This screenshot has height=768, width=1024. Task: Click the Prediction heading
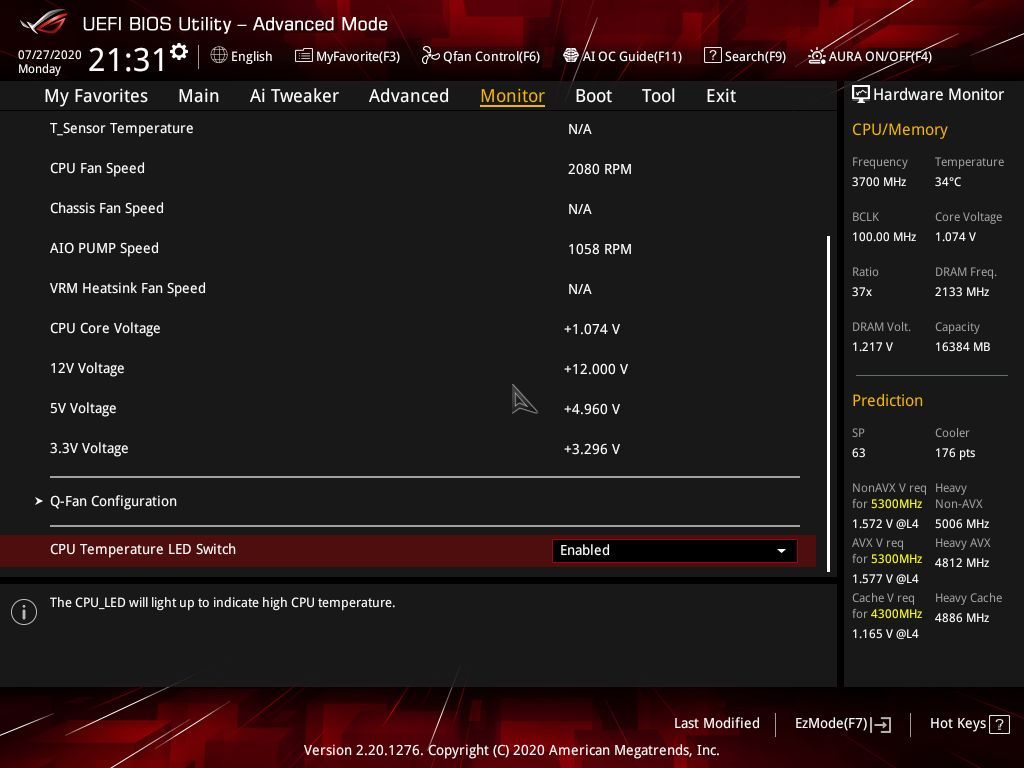coord(887,400)
